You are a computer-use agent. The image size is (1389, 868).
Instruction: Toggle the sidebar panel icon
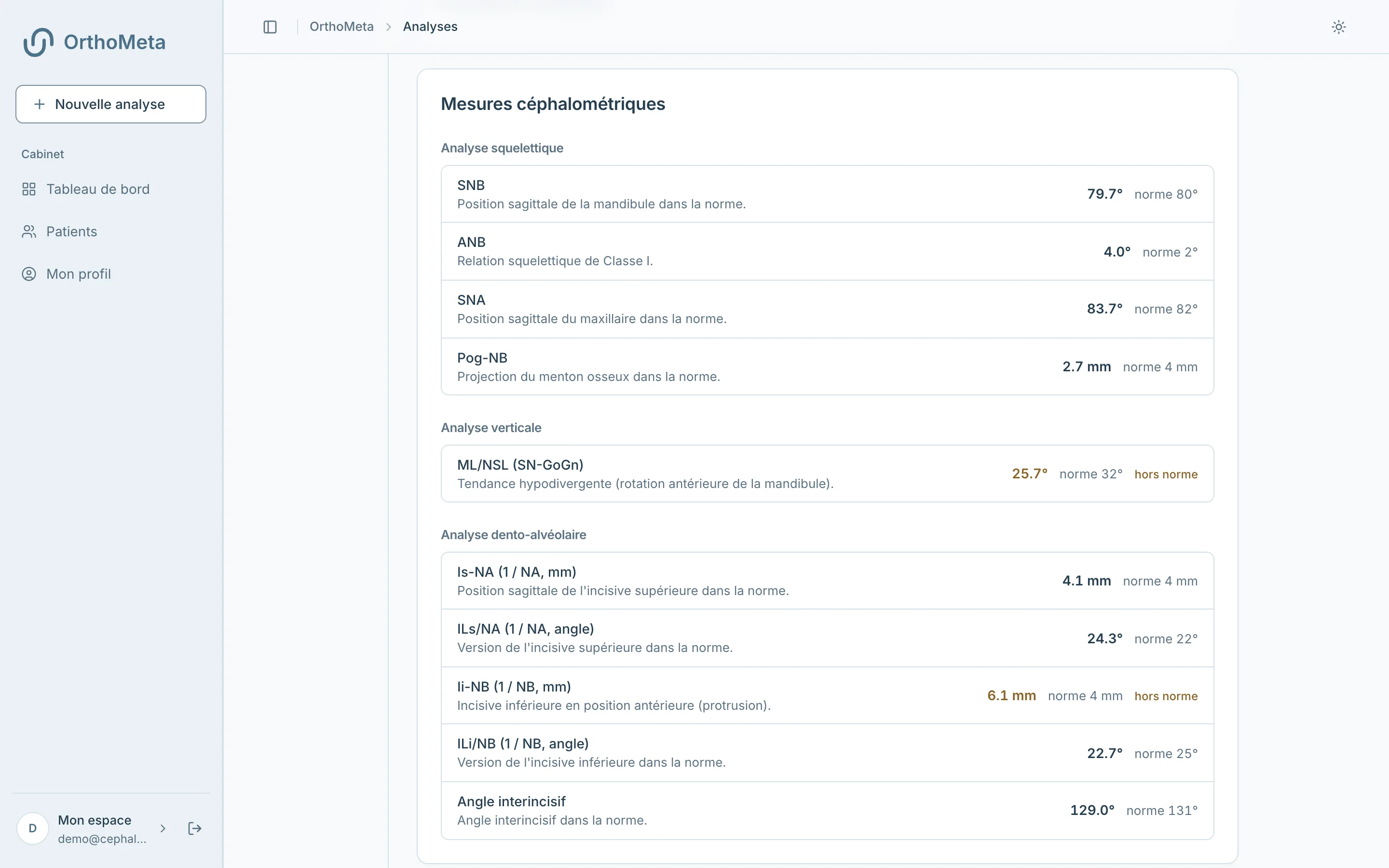(x=270, y=27)
